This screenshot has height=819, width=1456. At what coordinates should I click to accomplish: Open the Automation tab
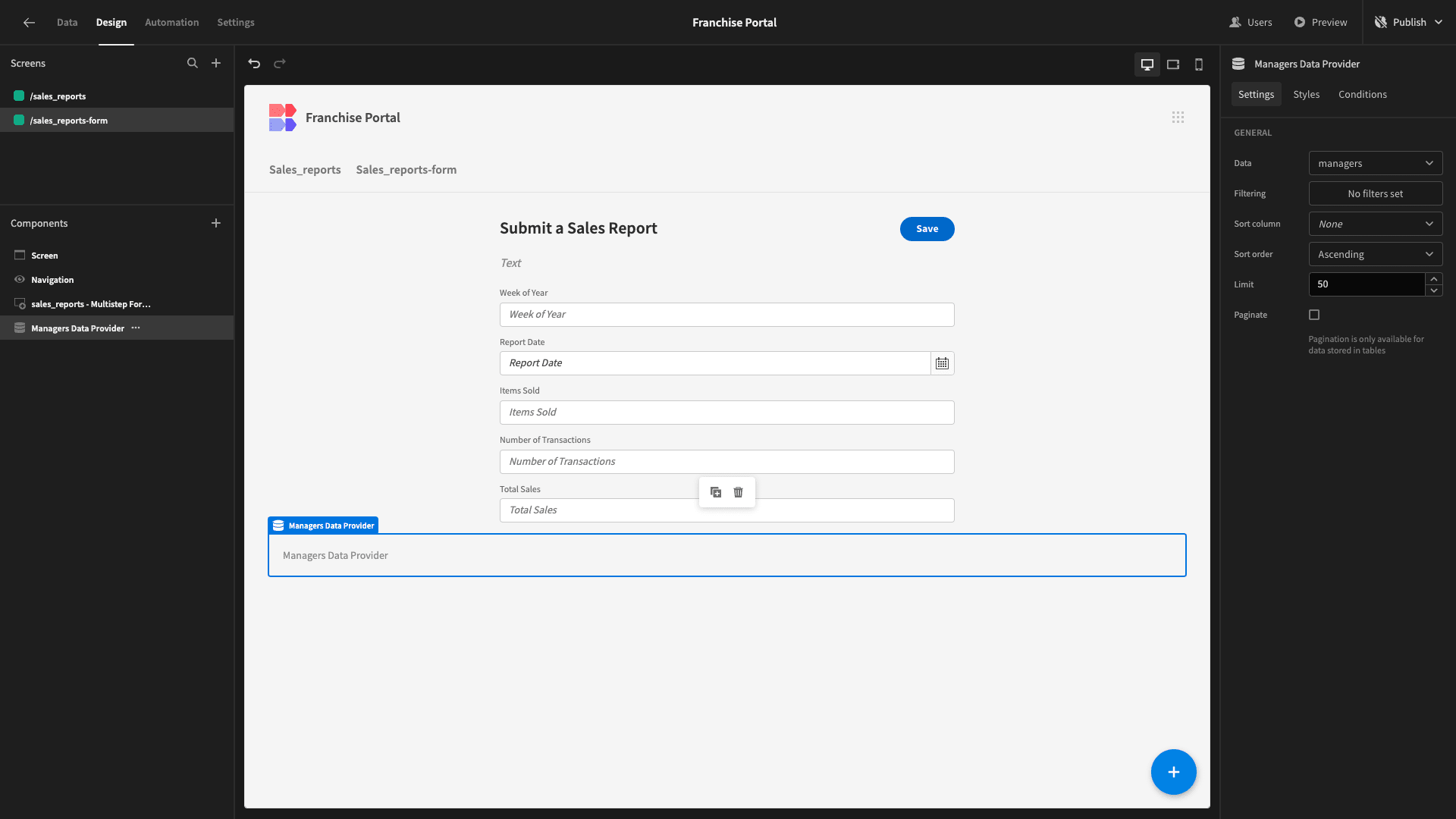click(x=171, y=23)
